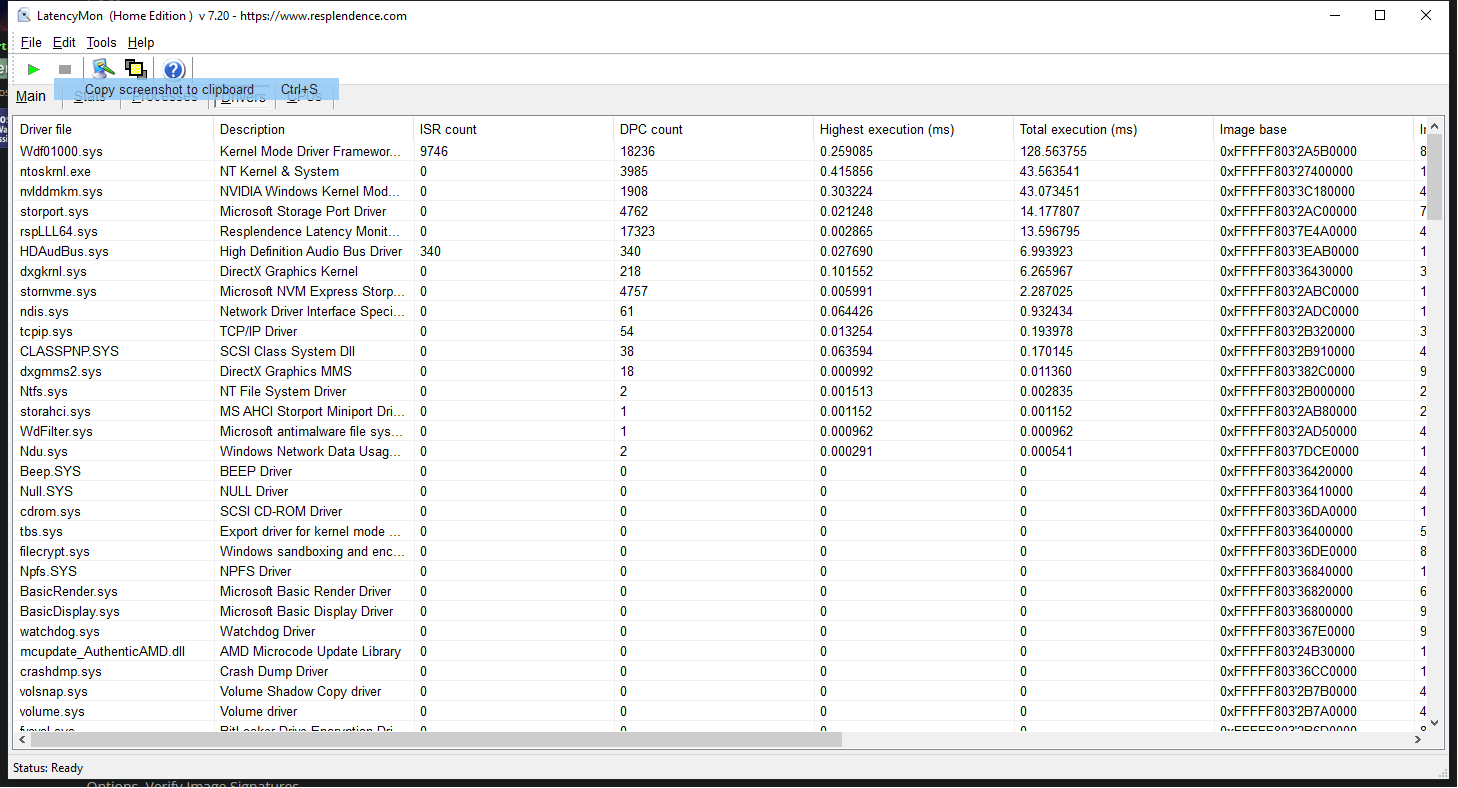Click the gray stop monitor button
Screen dimensions: 1458x788
tap(65, 69)
